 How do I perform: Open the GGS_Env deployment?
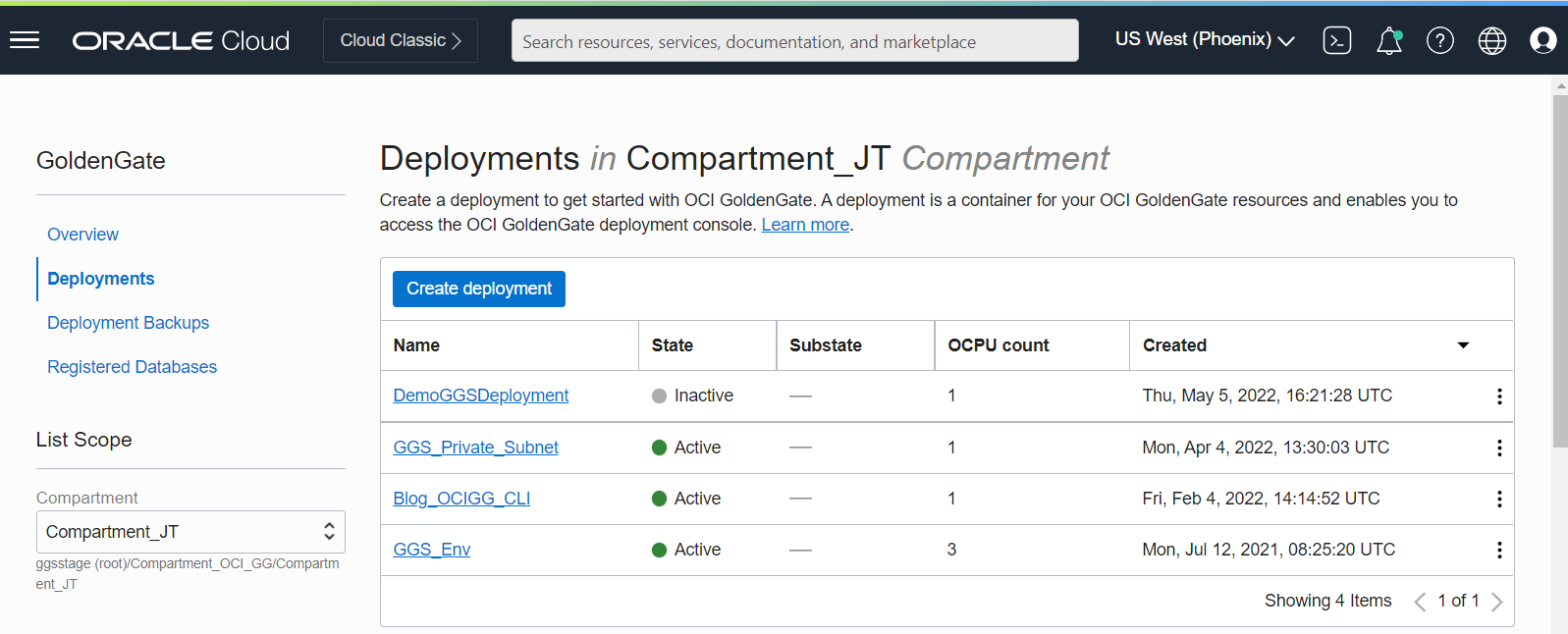point(432,550)
